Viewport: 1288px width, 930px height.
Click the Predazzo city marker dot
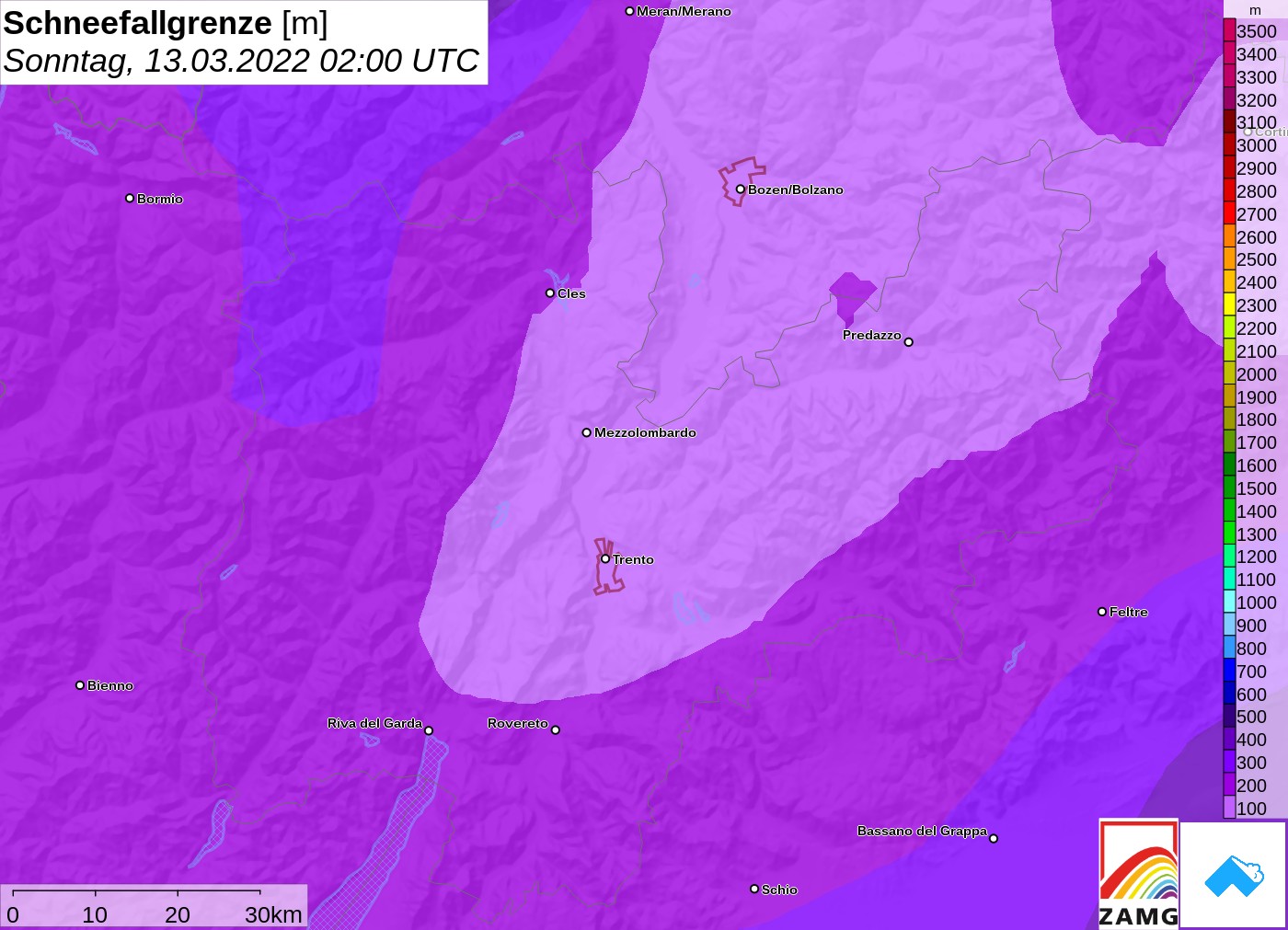pos(909,342)
